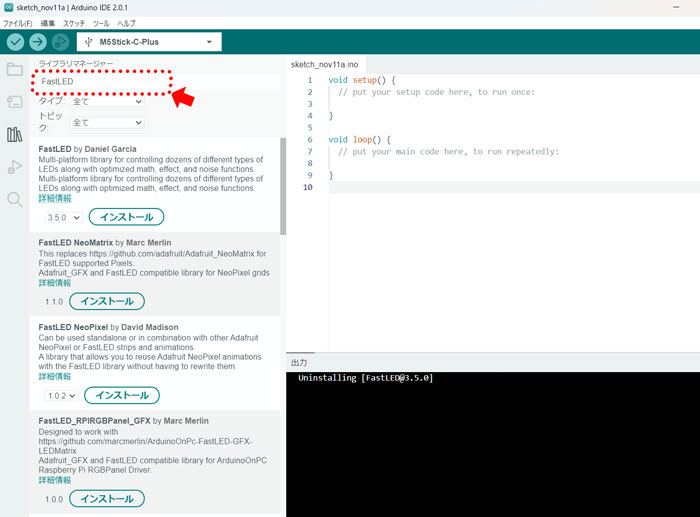Open the M5Stick-C-Plus board selector dropdown
The image size is (700, 517).
(x=149, y=42)
